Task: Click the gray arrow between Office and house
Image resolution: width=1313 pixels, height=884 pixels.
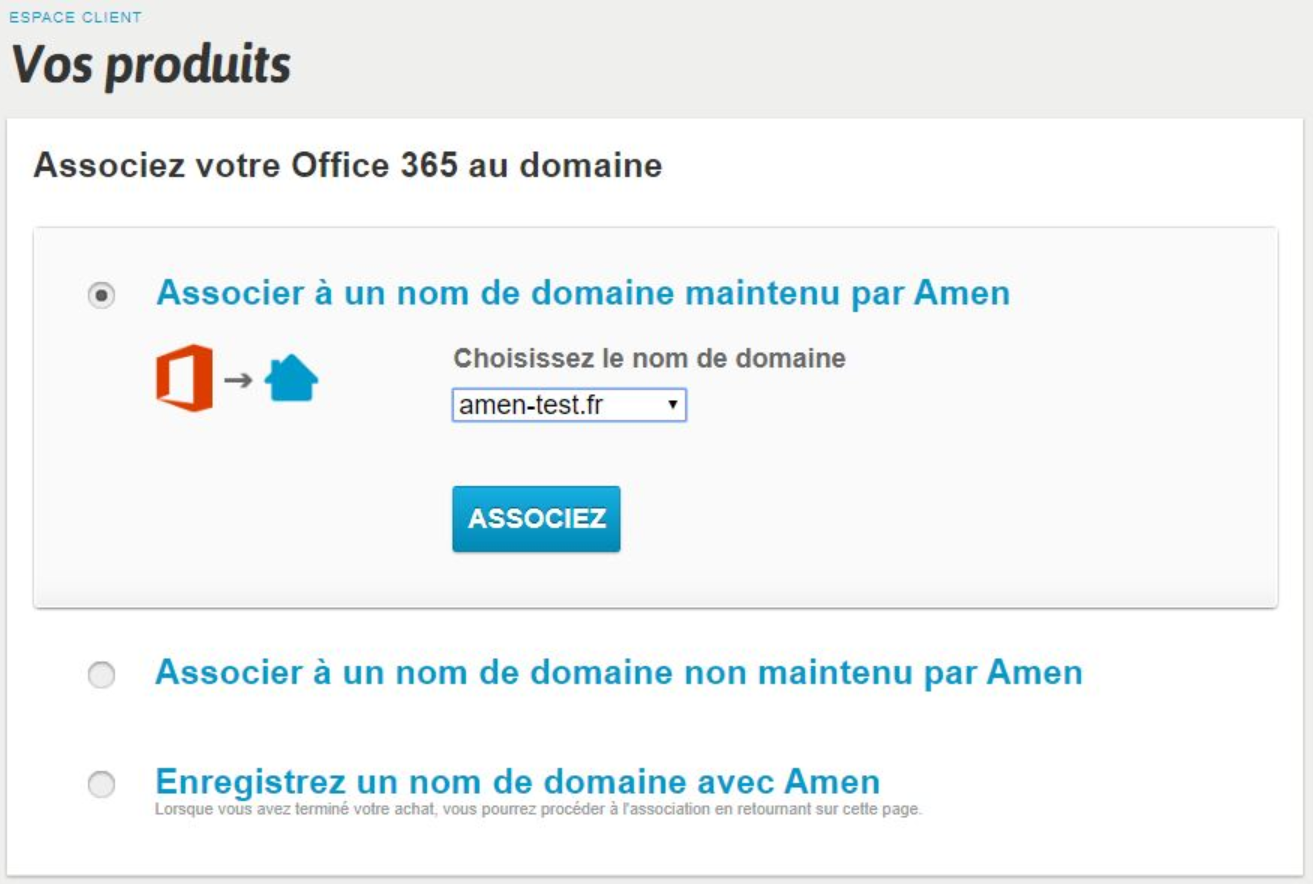Action: (x=238, y=379)
